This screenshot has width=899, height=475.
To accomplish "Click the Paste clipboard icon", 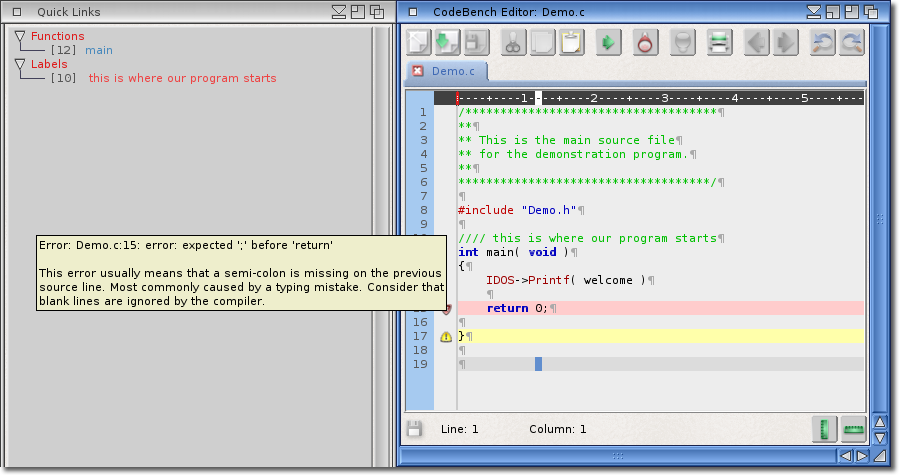I will point(571,42).
